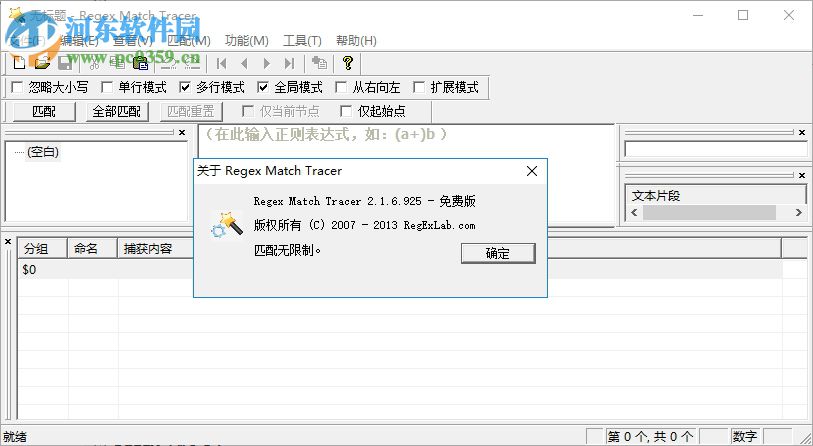
Task: Minimize the main application window
Action: click(x=698, y=15)
